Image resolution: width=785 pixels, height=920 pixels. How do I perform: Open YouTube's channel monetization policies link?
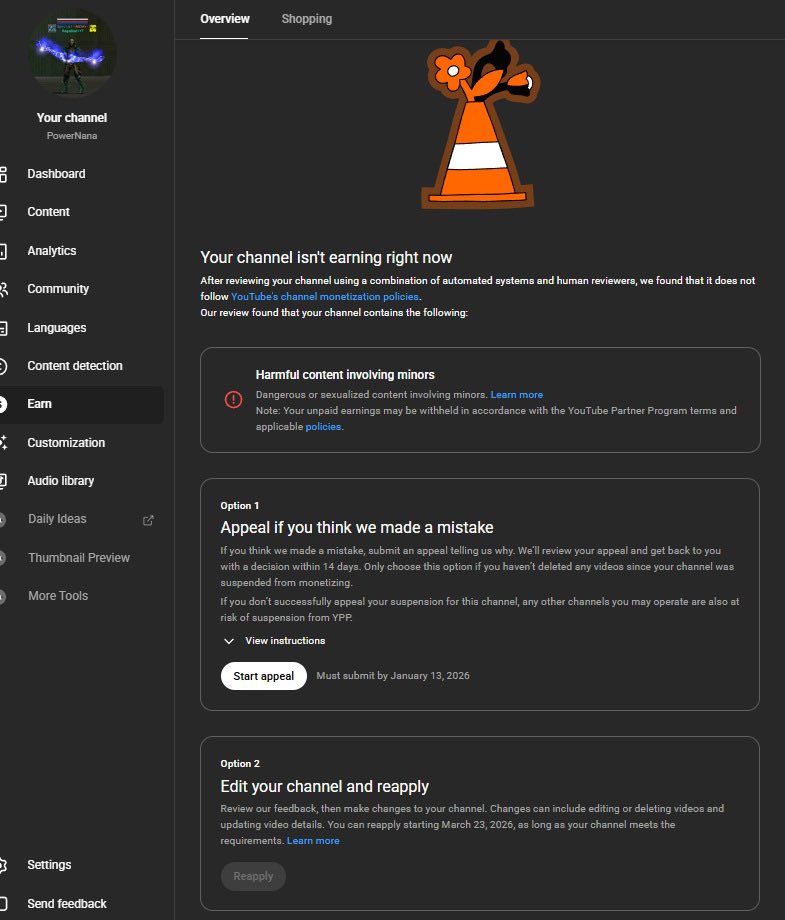point(325,297)
